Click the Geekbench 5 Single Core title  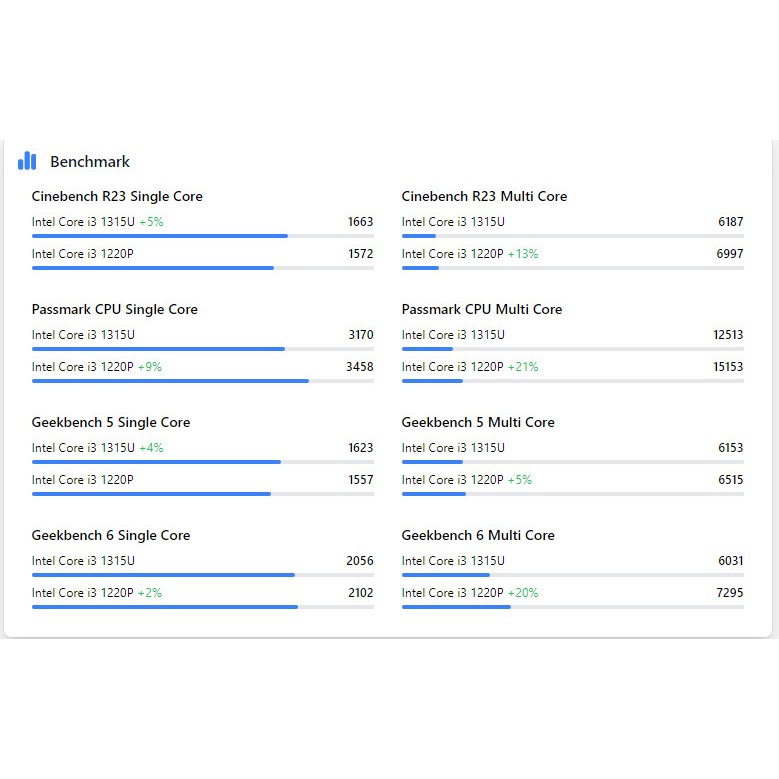point(111,422)
